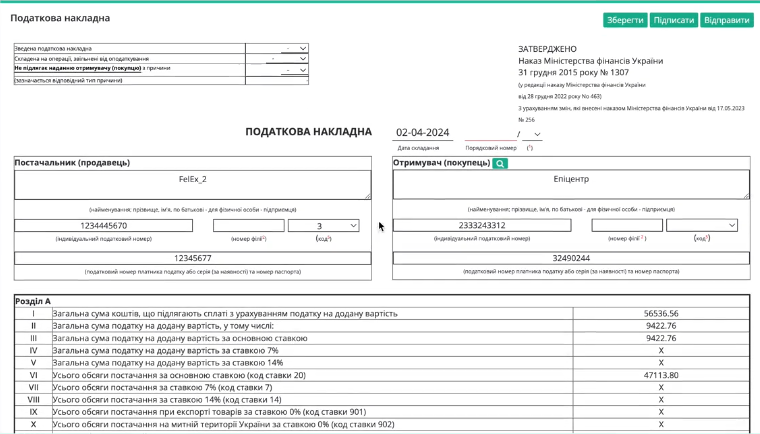Click the X value in row VIII
This screenshot has width=760, height=434.
[661, 400]
